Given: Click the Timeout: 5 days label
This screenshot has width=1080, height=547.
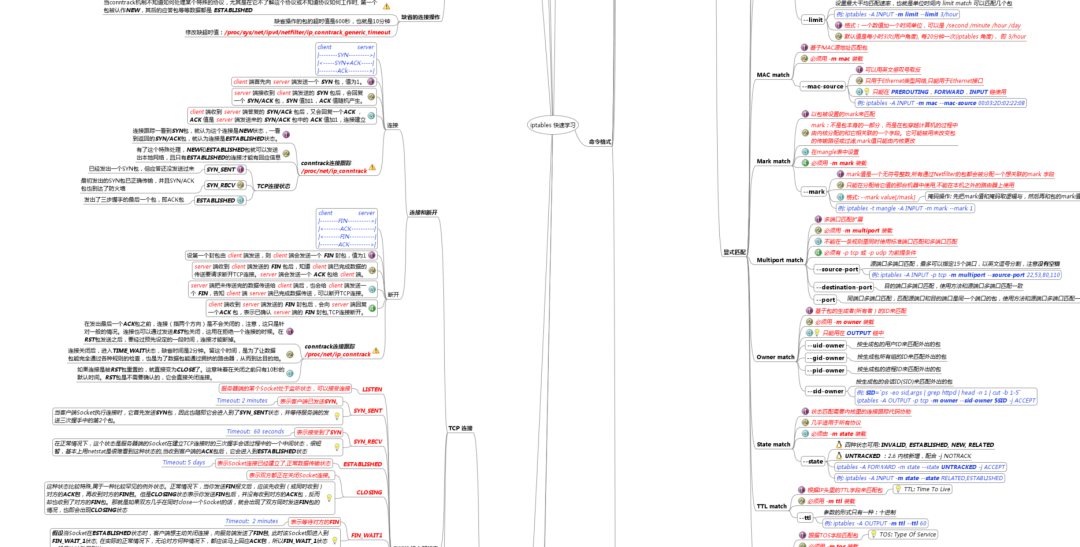Looking at the screenshot, I should pos(184,463).
